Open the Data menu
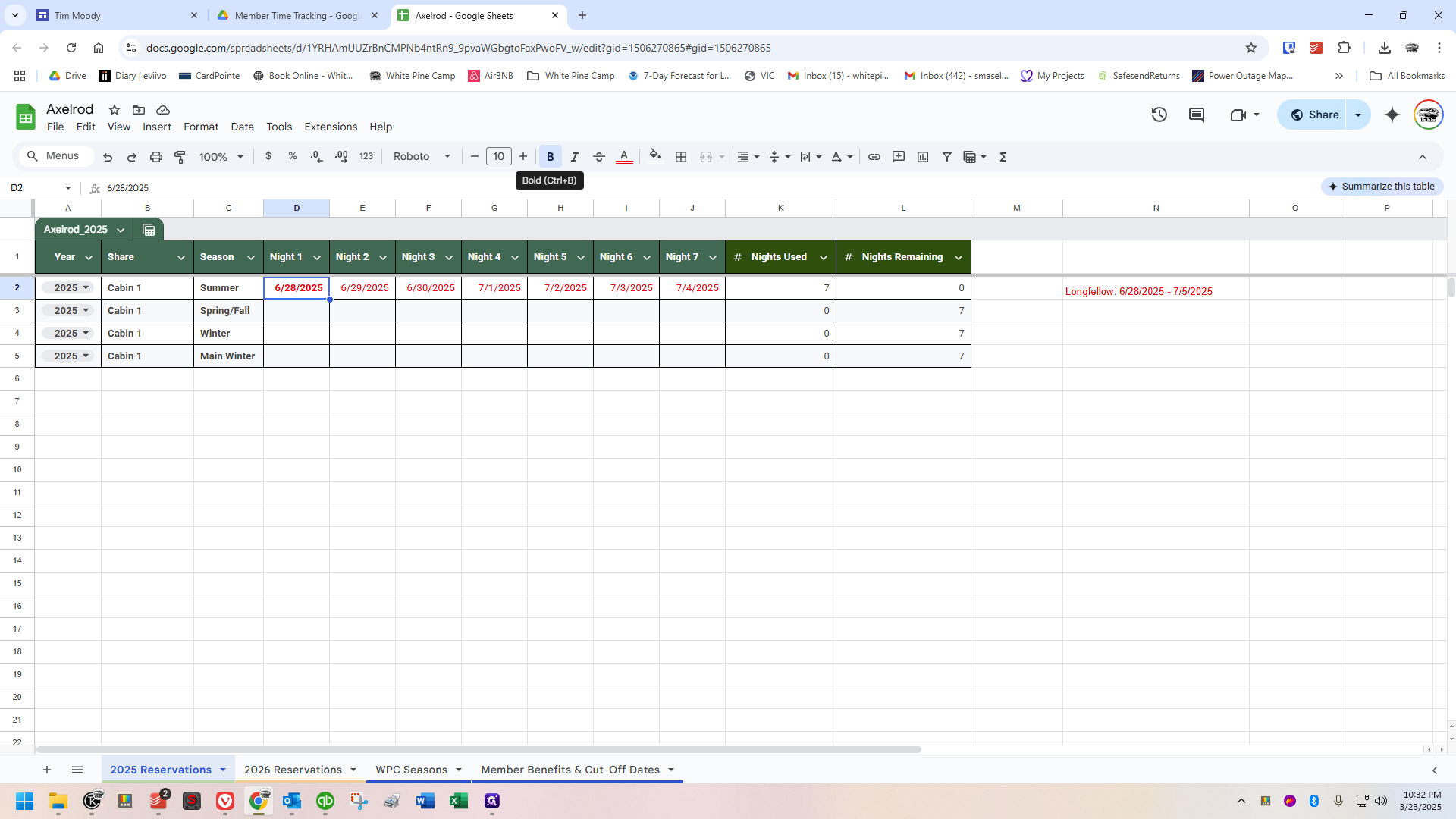Image resolution: width=1456 pixels, height=819 pixels. [243, 127]
